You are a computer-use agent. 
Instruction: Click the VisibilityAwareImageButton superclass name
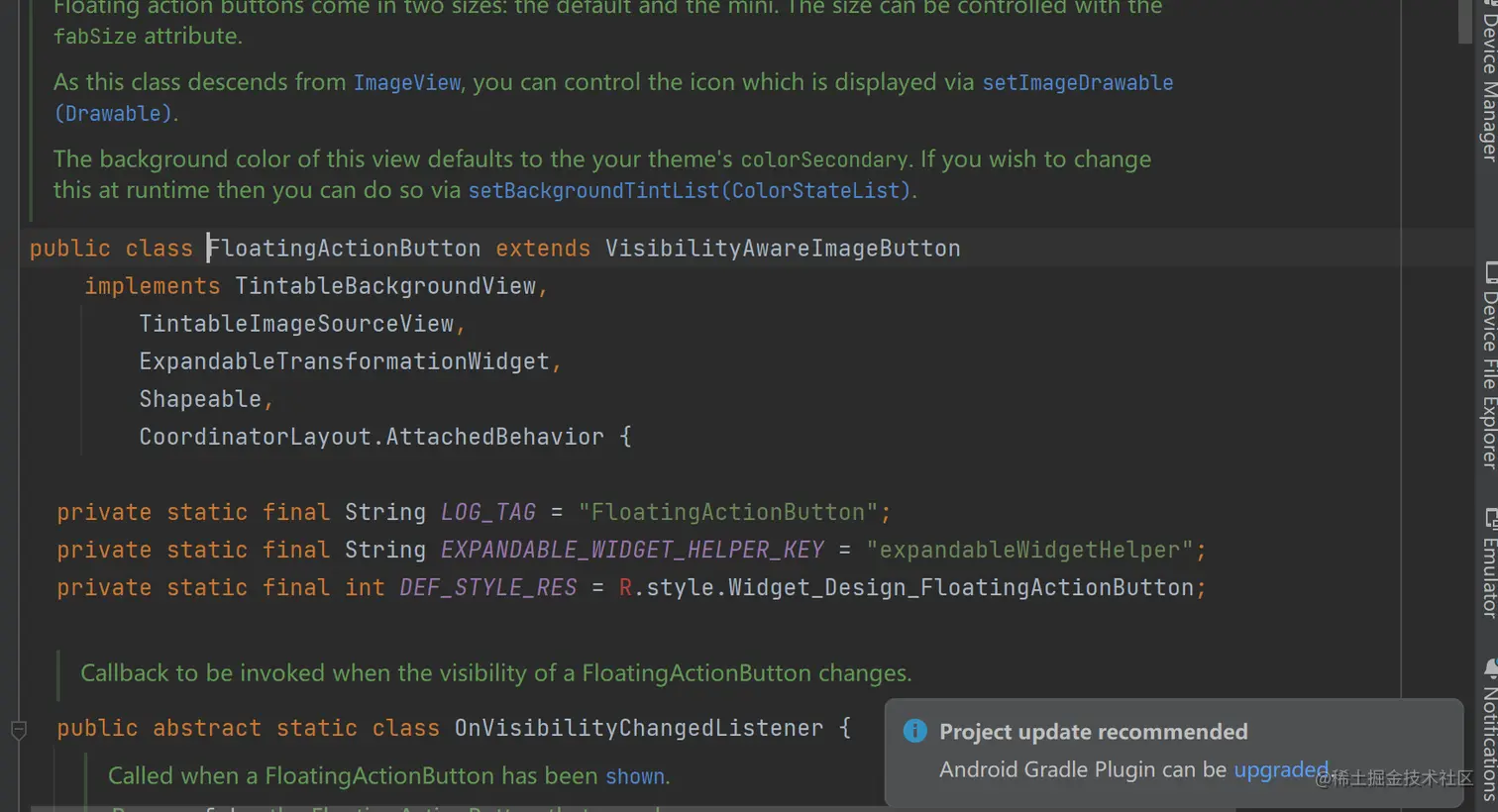pos(783,249)
